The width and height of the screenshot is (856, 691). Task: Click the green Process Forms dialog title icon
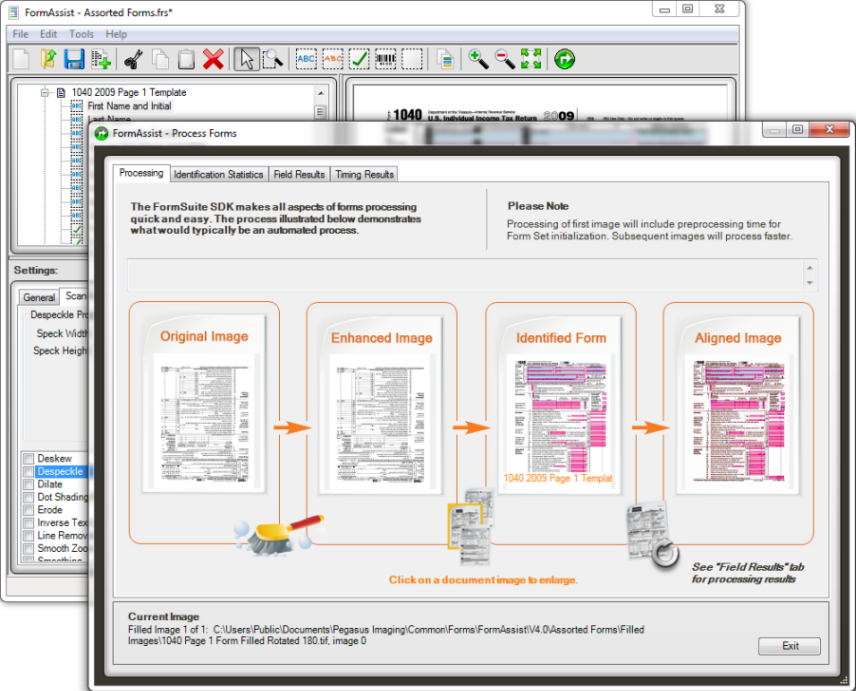point(102,133)
